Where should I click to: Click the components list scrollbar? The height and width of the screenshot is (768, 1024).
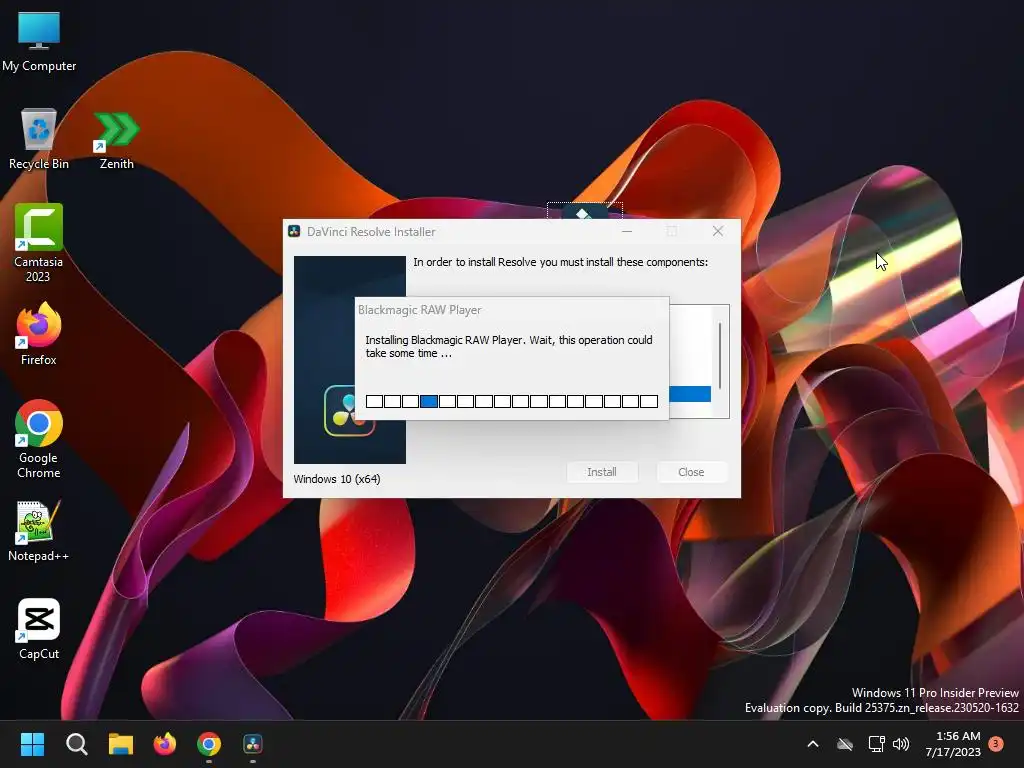click(720, 356)
